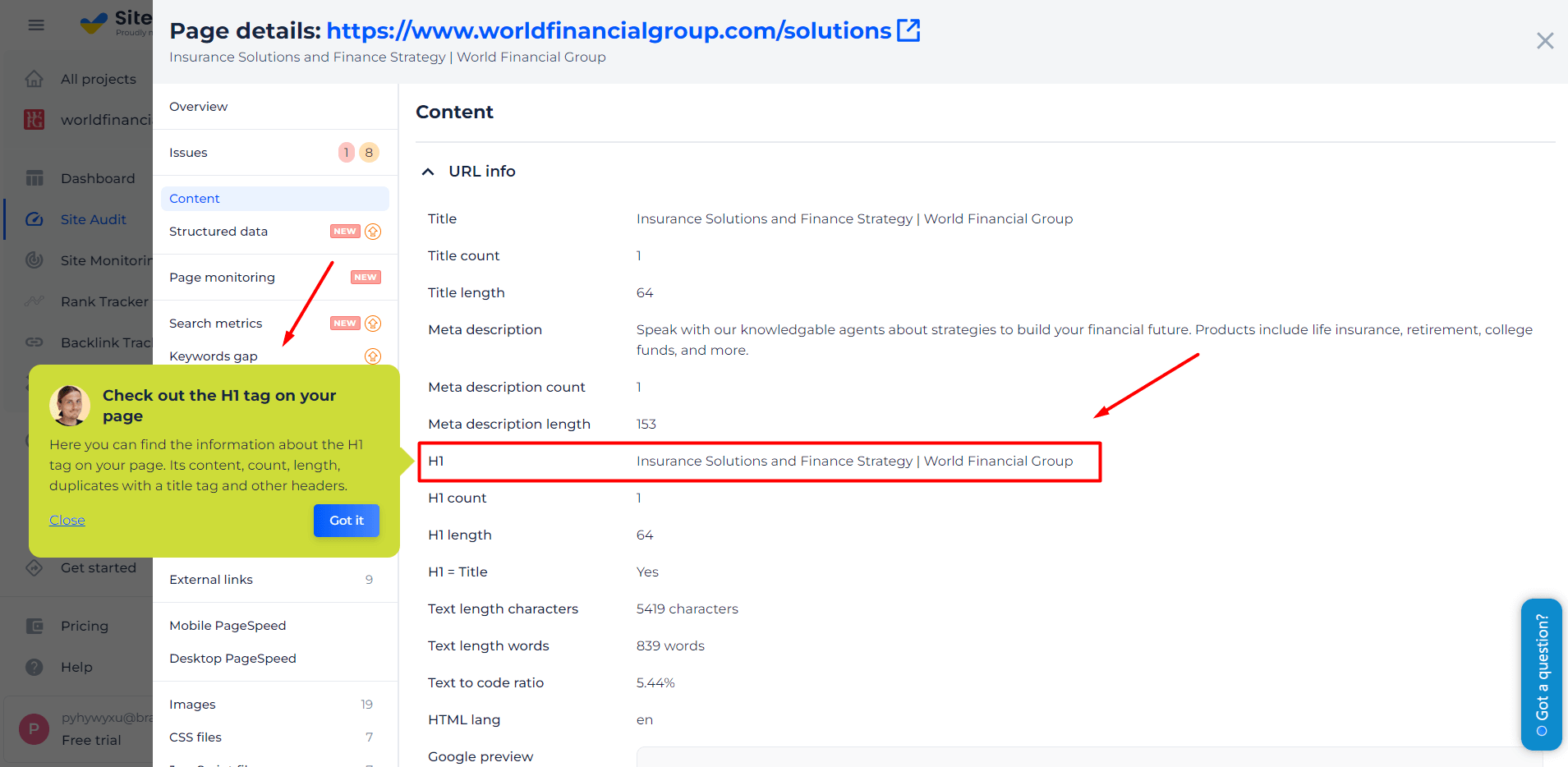Click the Free trial account label
The width and height of the screenshot is (1568, 767).
(x=91, y=740)
